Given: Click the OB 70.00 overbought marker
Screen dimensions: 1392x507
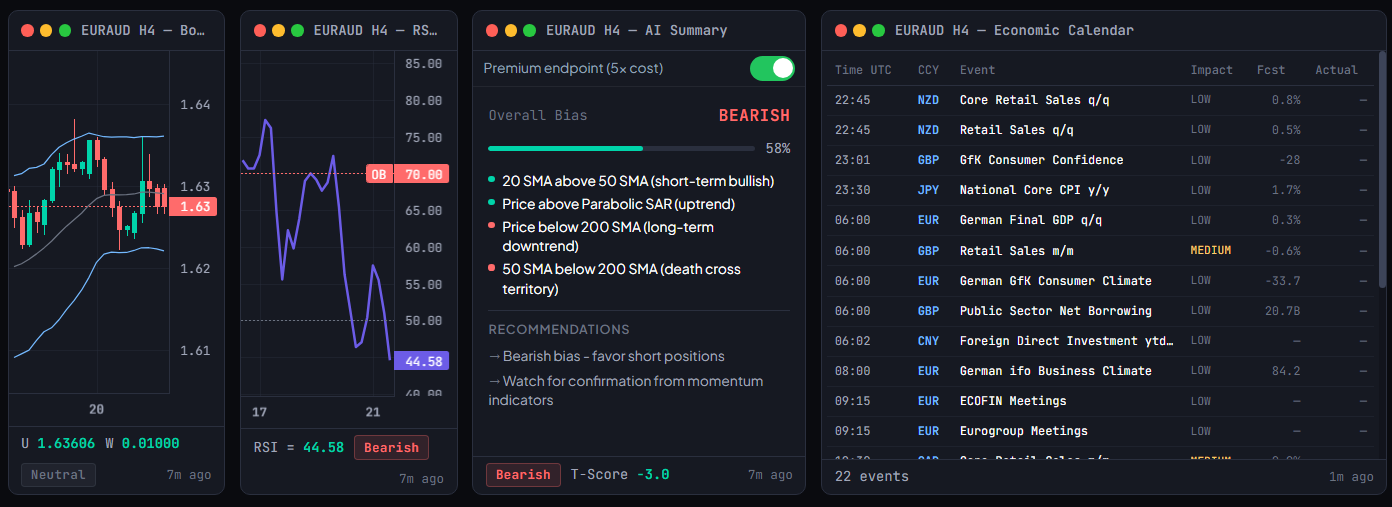Looking at the screenshot, I should point(405,174).
